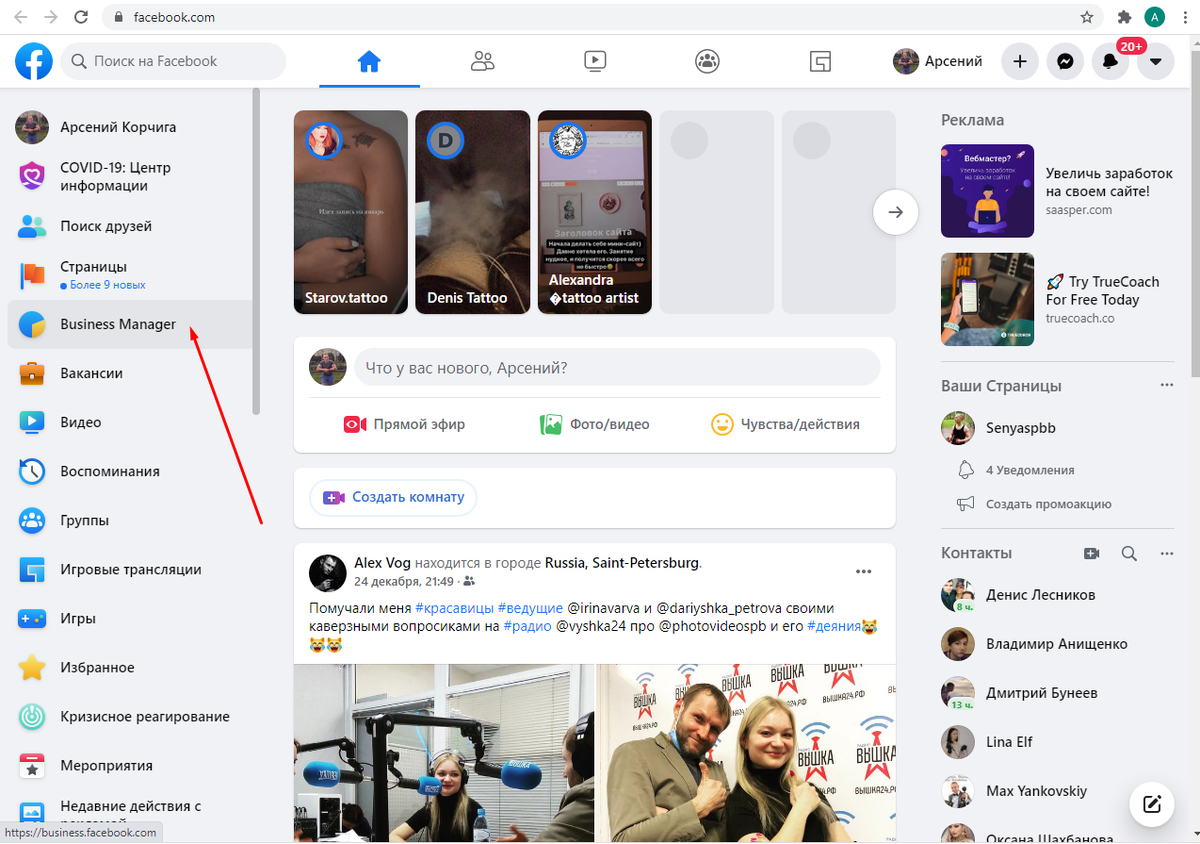
Task: Open Вакансии in the sidebar
Action: point(128,373)
